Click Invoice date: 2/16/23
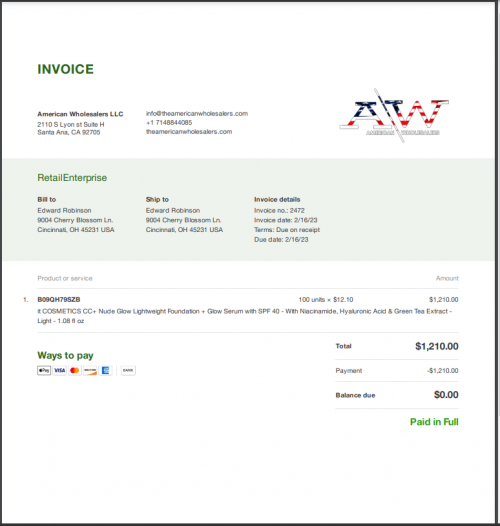The height and width of the screenshot is (526, 500). click(x=286, y=220)
